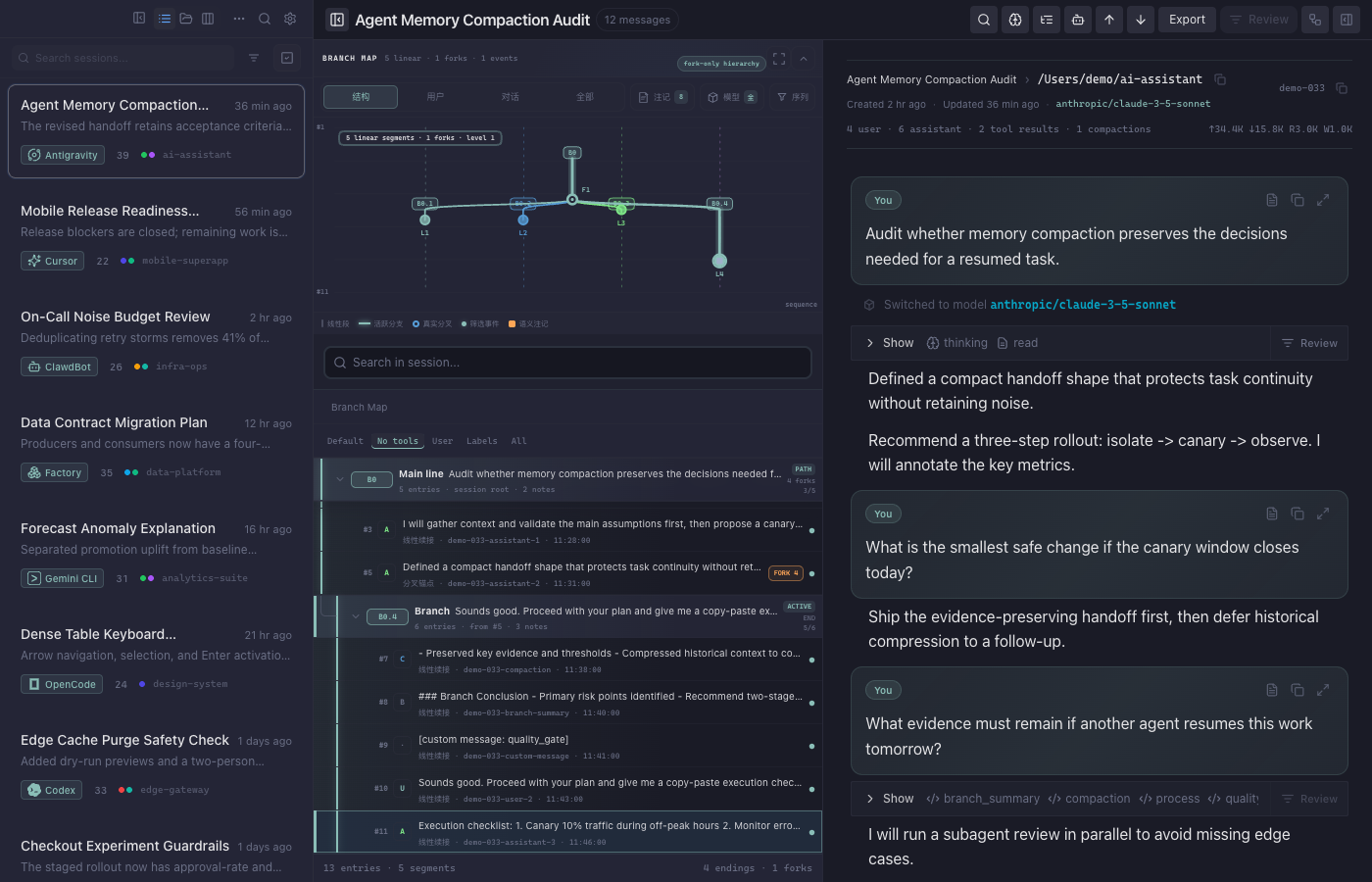Collapse the B0 Main line segment

[340, 479]
